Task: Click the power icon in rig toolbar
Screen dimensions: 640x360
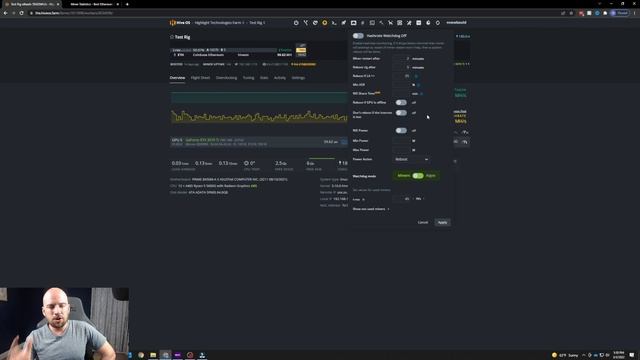Action: [x=296, y=23]
